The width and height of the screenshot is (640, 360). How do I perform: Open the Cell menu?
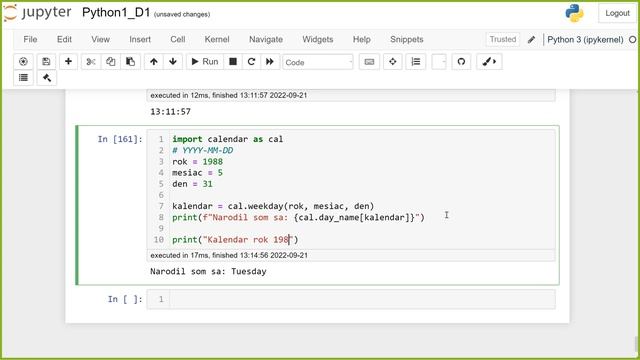178,40
